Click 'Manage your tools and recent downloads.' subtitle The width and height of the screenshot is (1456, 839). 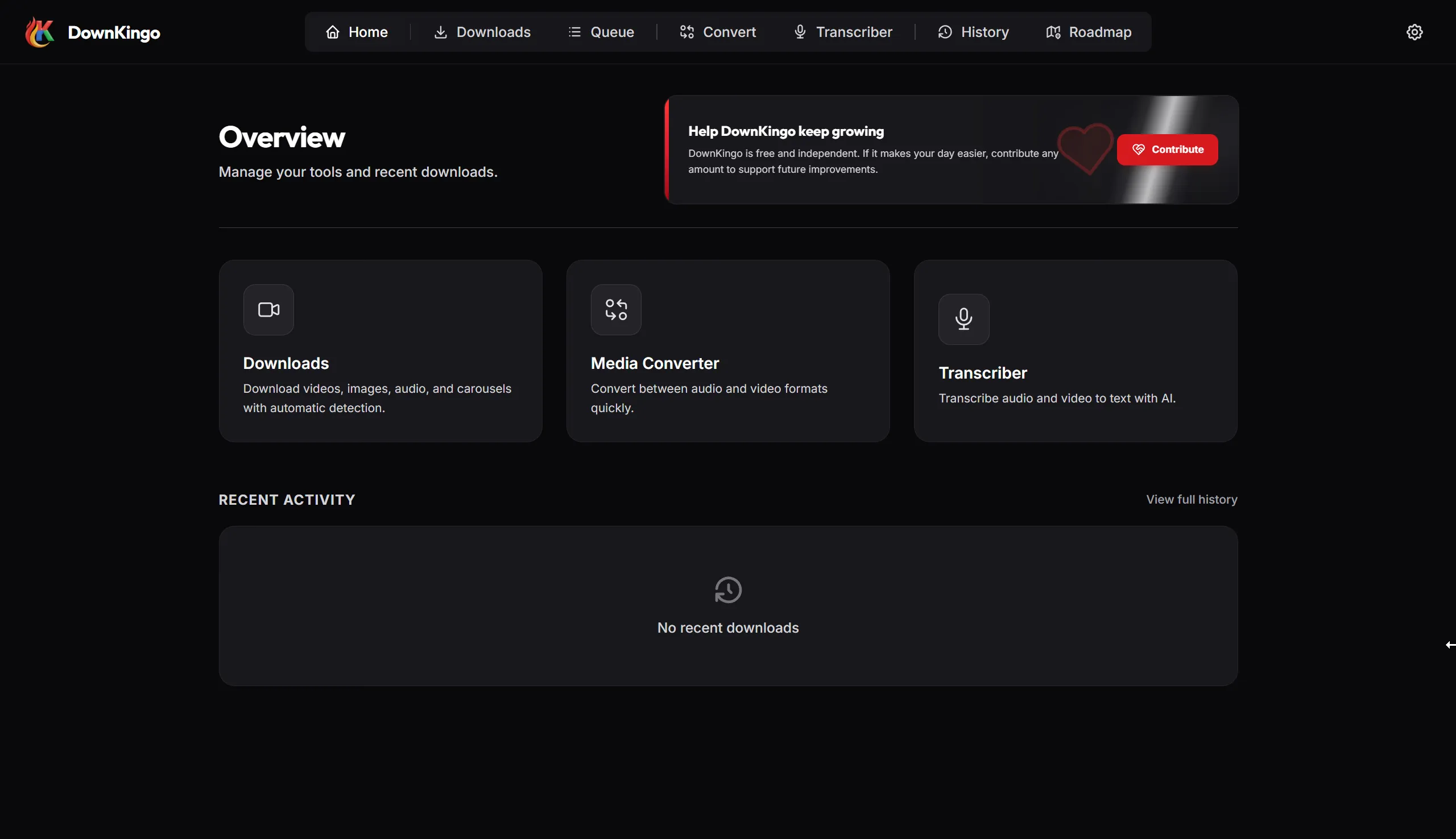click(358, 172)
